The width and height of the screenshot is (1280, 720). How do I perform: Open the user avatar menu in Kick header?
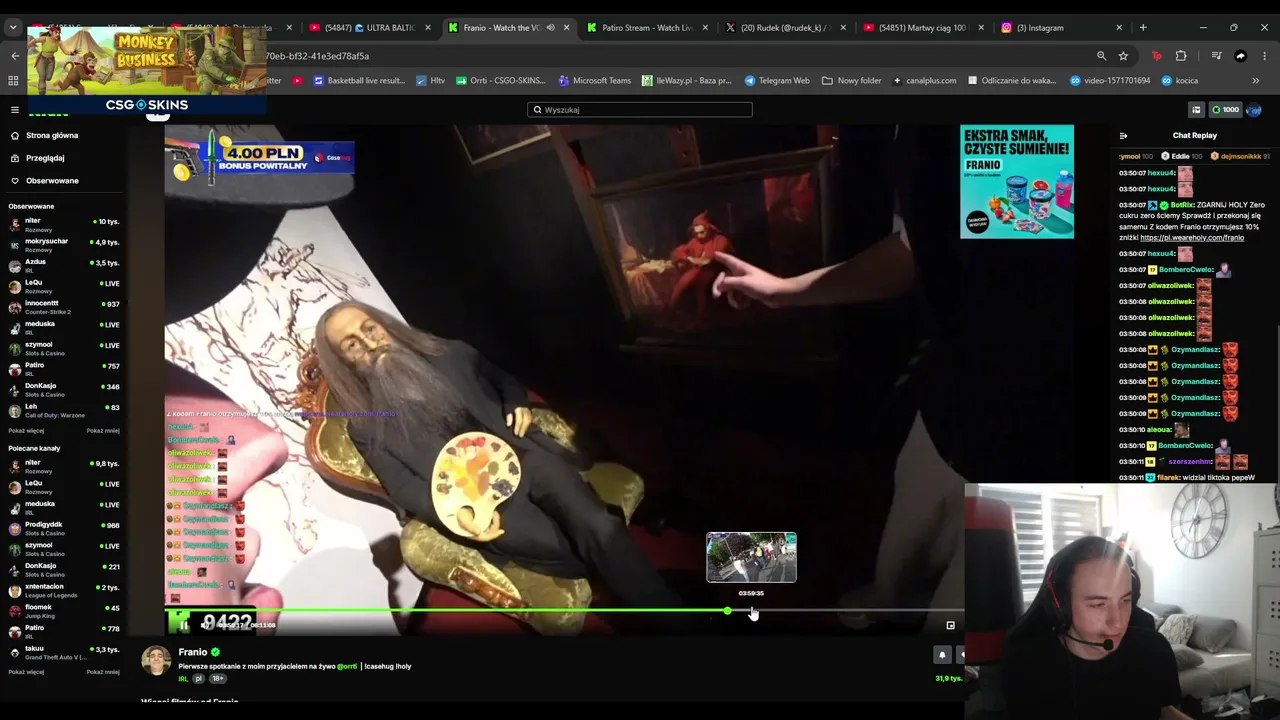1254,110
